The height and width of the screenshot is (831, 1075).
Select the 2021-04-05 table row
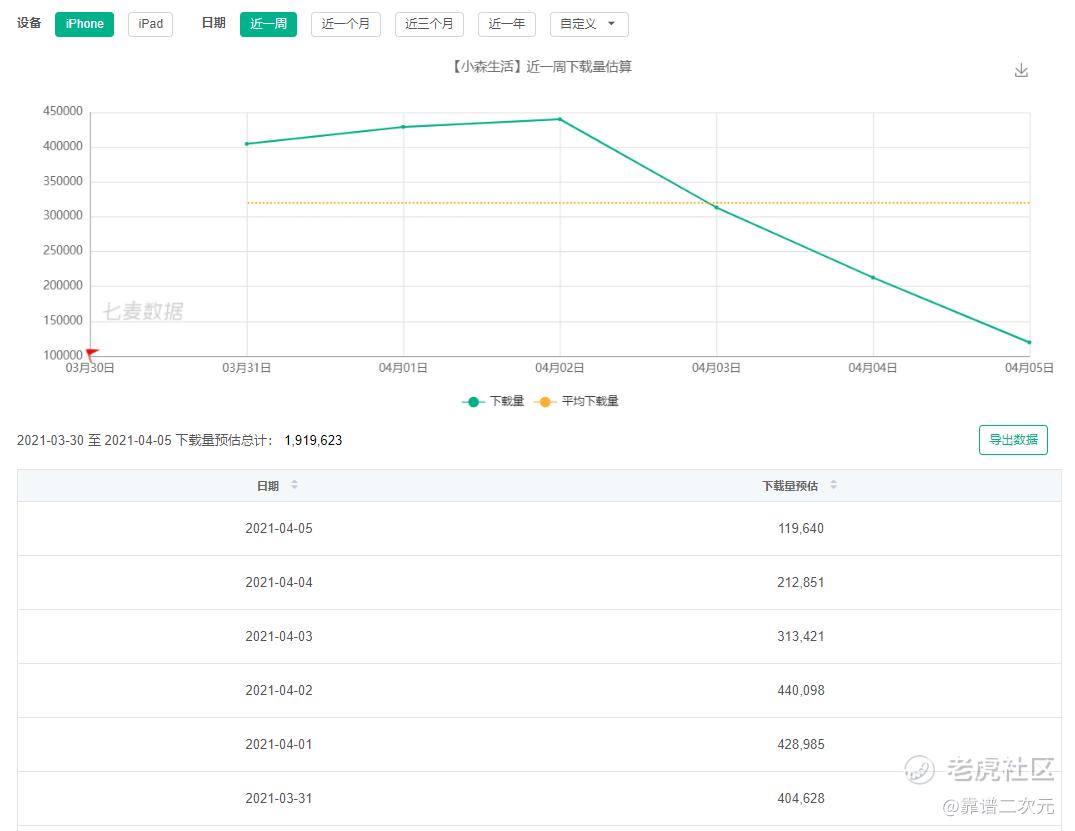coord(539,529)
